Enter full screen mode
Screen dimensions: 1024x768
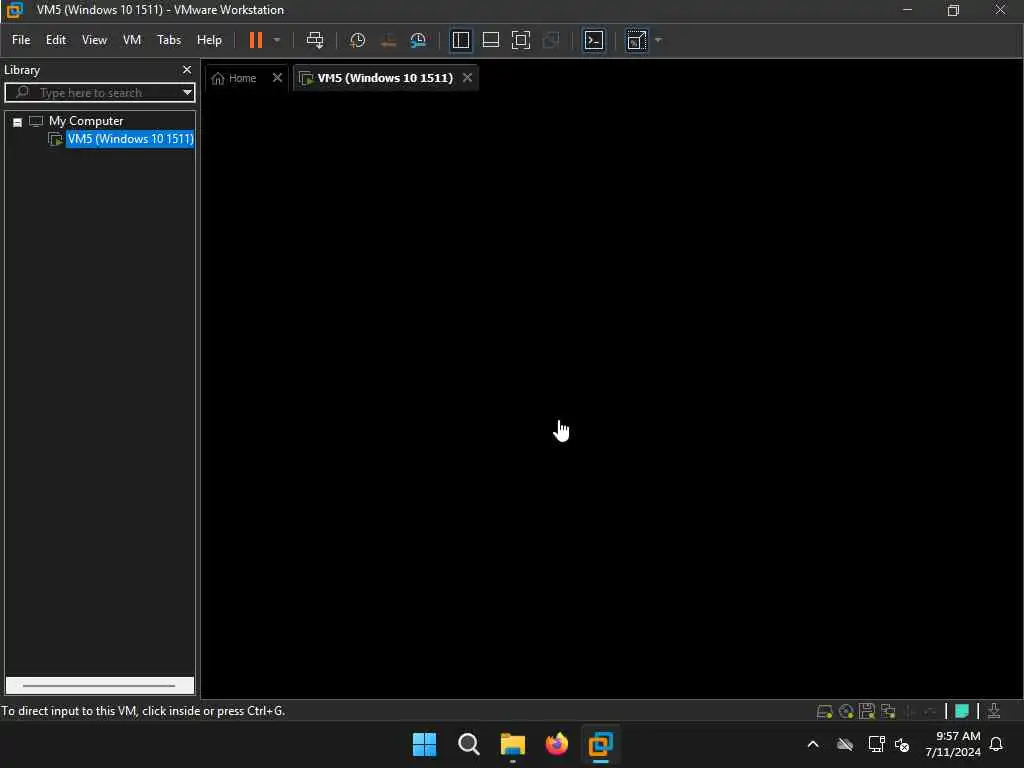[x=520, y=40]
